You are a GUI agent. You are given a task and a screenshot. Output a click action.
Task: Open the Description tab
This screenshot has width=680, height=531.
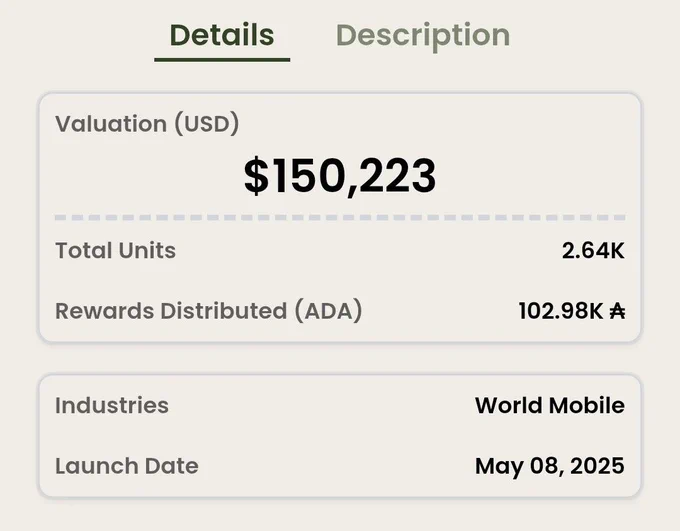point(423,36)
